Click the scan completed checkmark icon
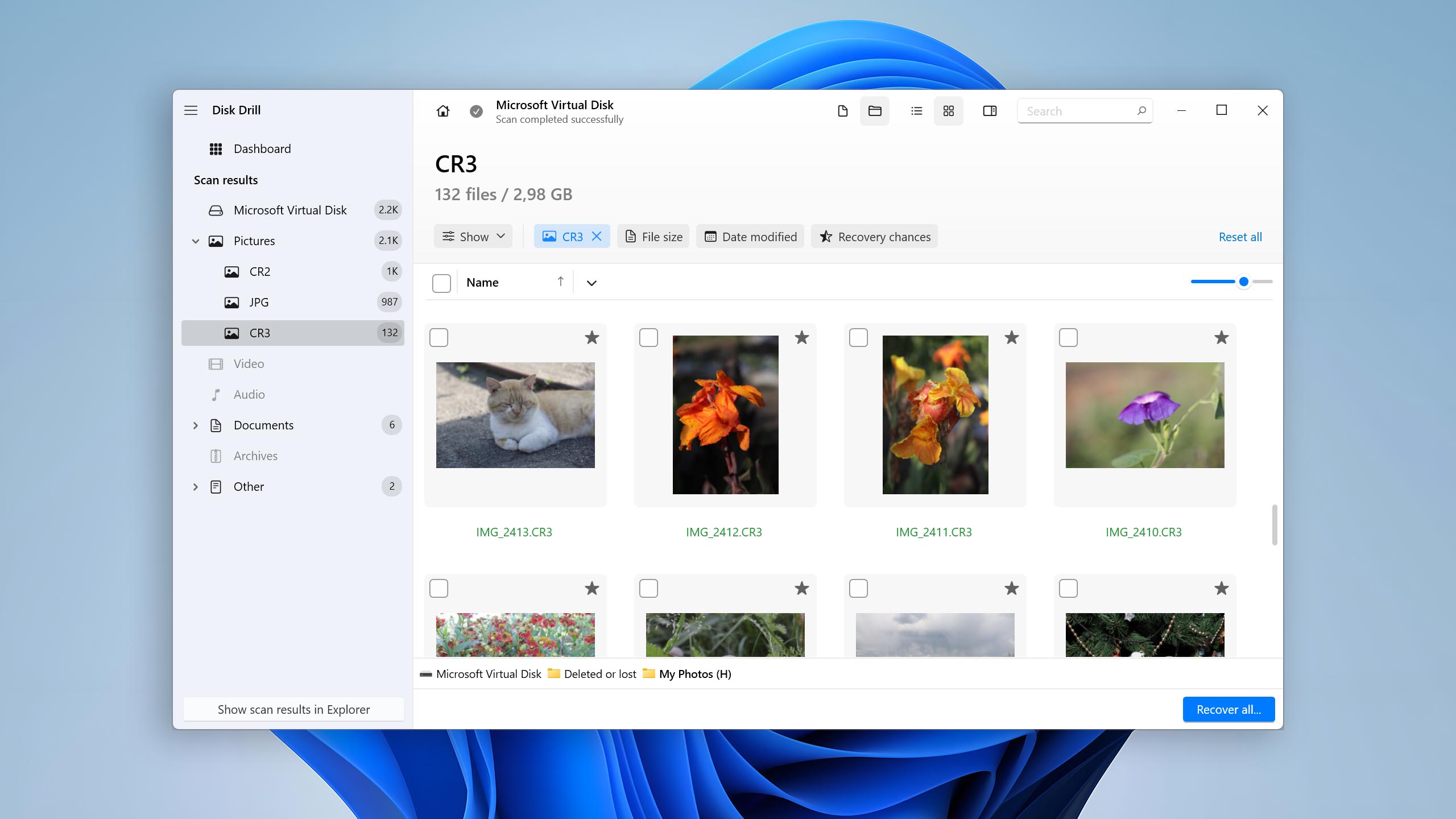 click(x=476, y=111)
